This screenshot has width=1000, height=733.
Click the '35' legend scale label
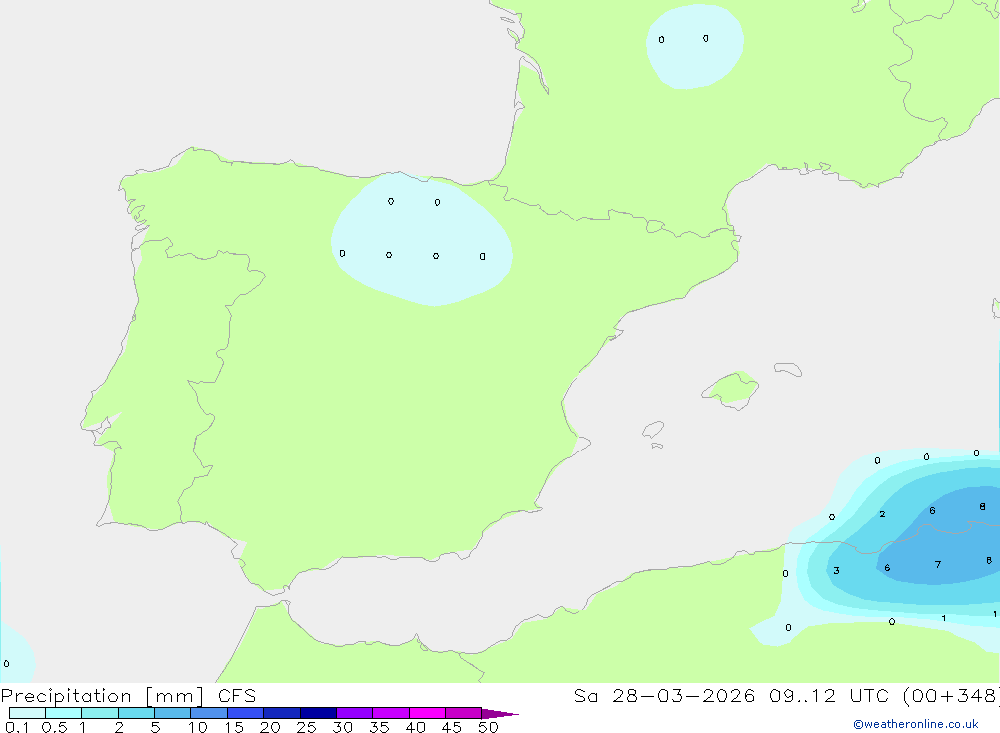point(379,727)
